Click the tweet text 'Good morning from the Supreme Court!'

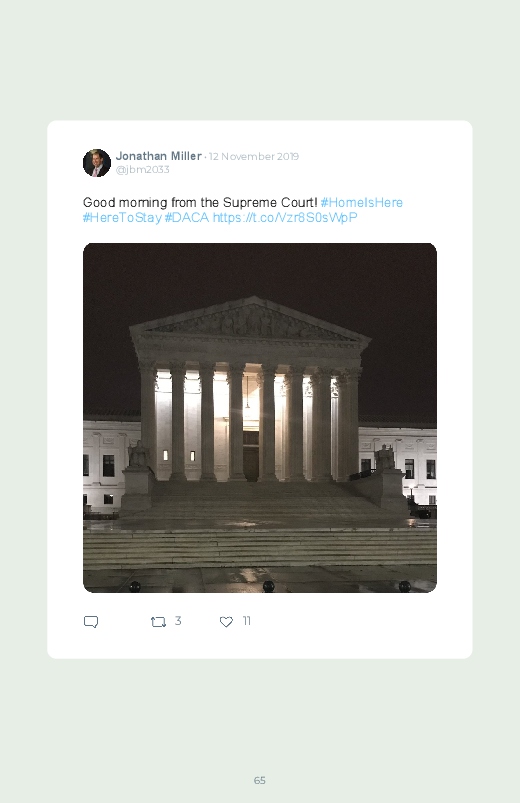click(x=200, y=203)
